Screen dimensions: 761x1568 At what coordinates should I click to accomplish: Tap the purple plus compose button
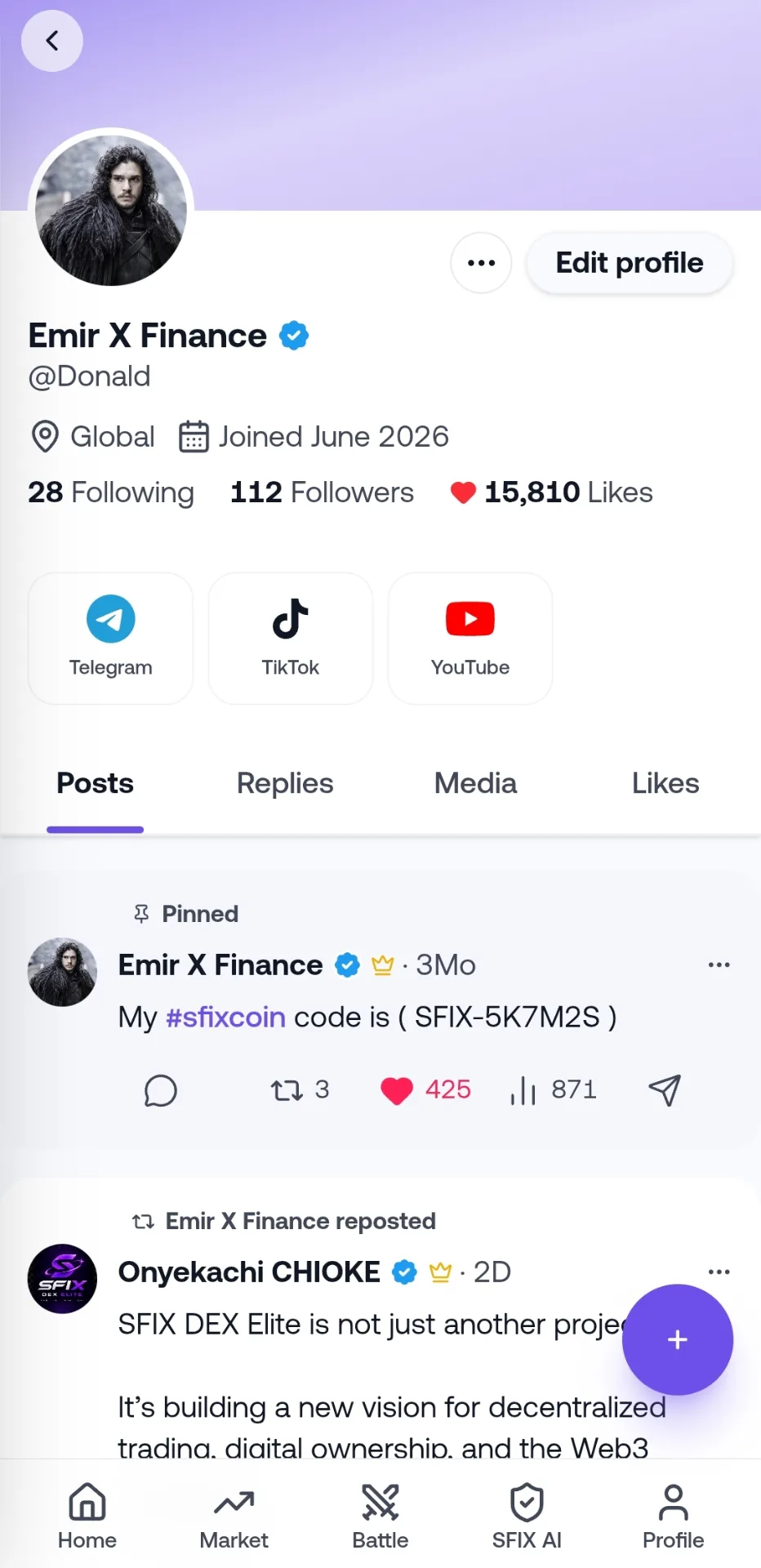click(x=678, y=1340)
